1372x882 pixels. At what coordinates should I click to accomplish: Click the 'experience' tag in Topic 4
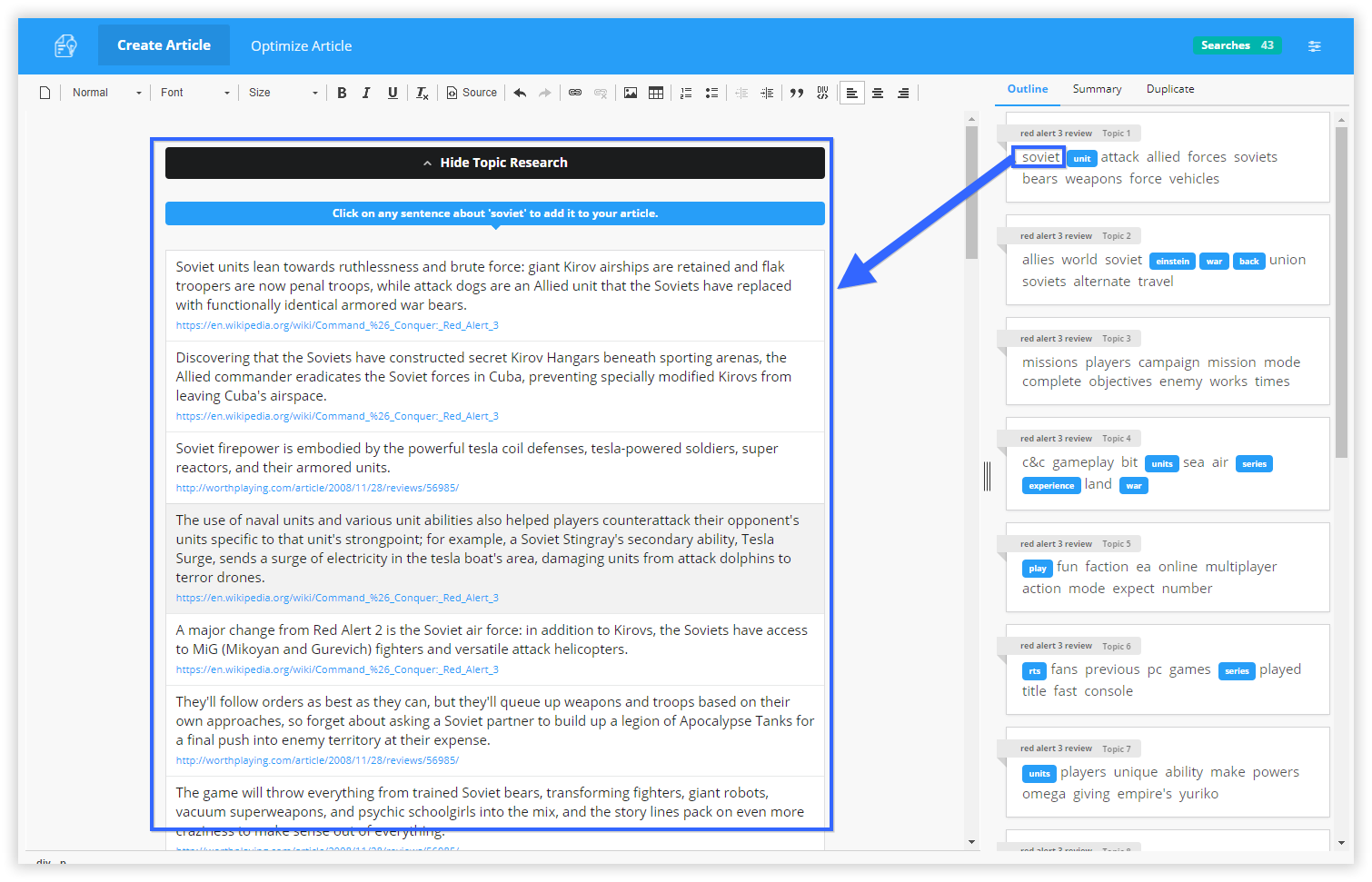(x=1051, y=485)
